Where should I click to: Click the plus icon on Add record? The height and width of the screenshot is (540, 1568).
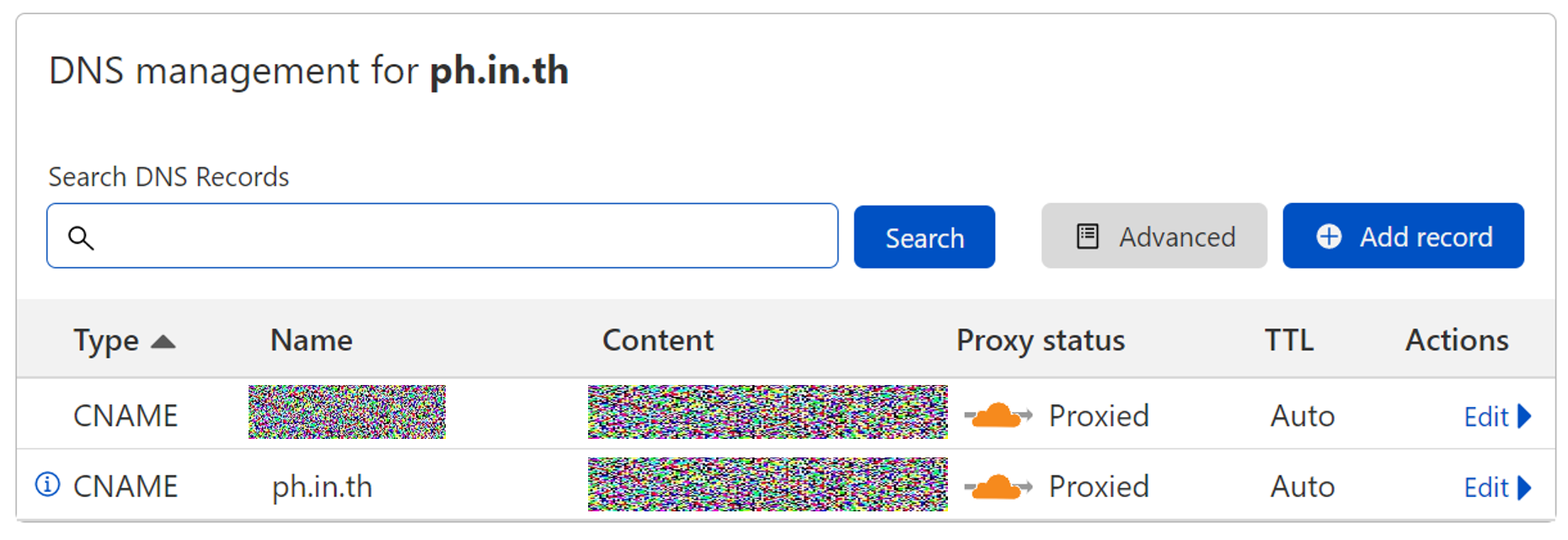[x=1329, y=237]
